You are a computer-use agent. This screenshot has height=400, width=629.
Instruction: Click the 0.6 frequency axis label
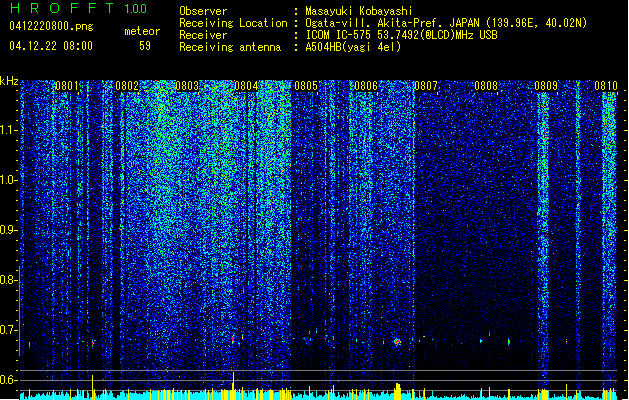point(9,380)
